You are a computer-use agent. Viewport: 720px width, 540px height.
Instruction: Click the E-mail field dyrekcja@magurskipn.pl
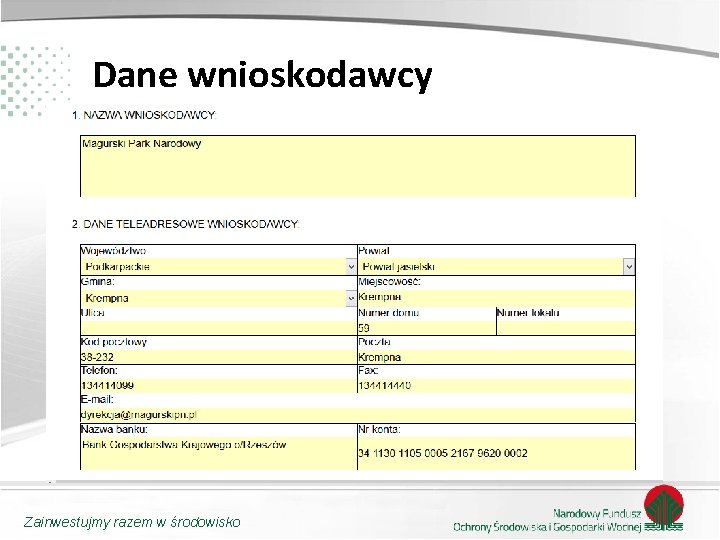click(358, 415)
